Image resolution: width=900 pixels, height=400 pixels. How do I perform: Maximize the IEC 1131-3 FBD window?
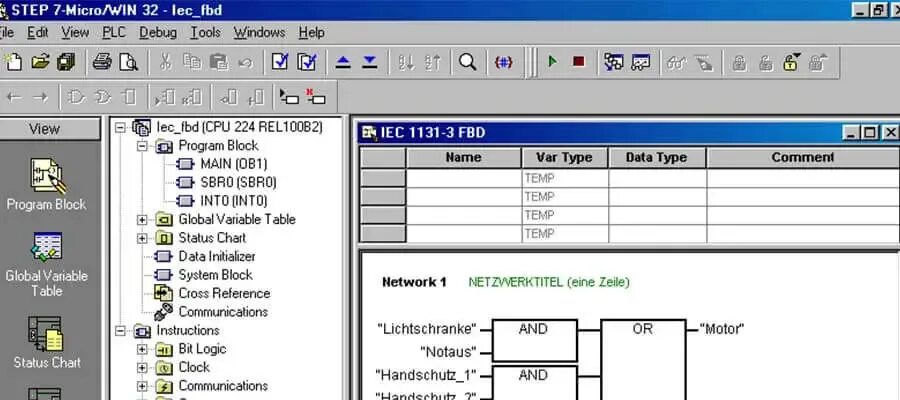pos(870,133)
